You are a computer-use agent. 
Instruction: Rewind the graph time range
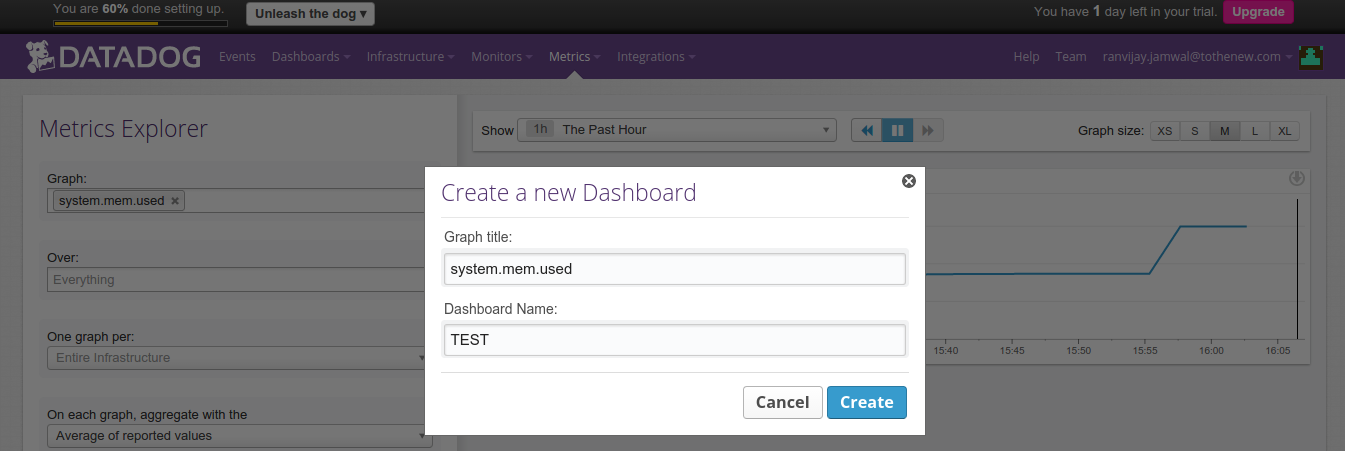coord(867,130)
